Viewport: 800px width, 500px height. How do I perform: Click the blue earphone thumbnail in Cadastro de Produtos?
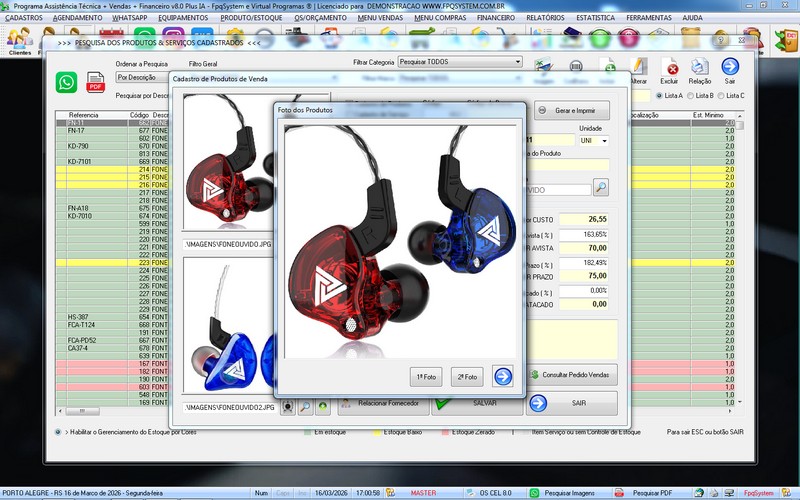(x=229, y=326)
